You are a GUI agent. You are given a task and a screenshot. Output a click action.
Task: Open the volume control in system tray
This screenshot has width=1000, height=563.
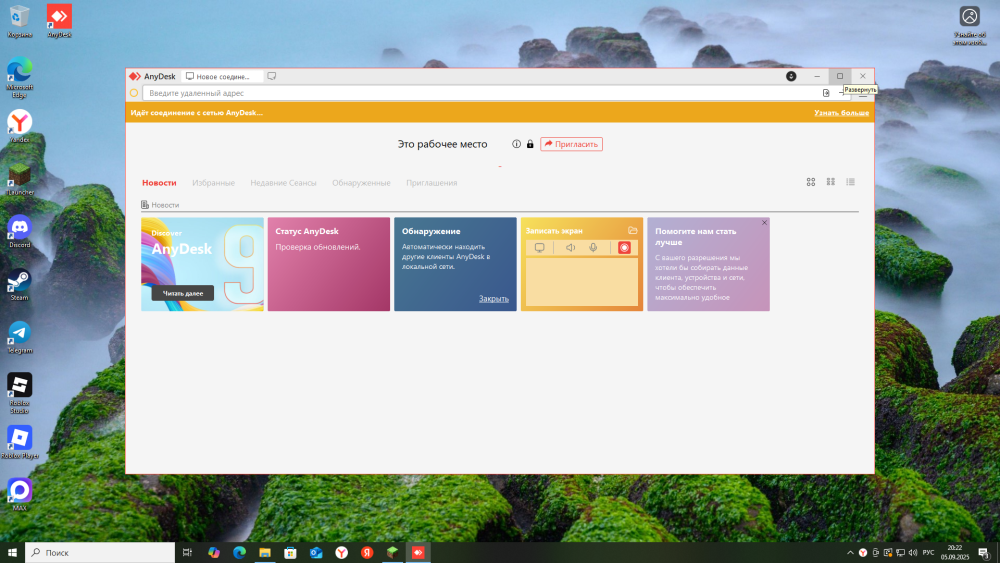(913, 553)
